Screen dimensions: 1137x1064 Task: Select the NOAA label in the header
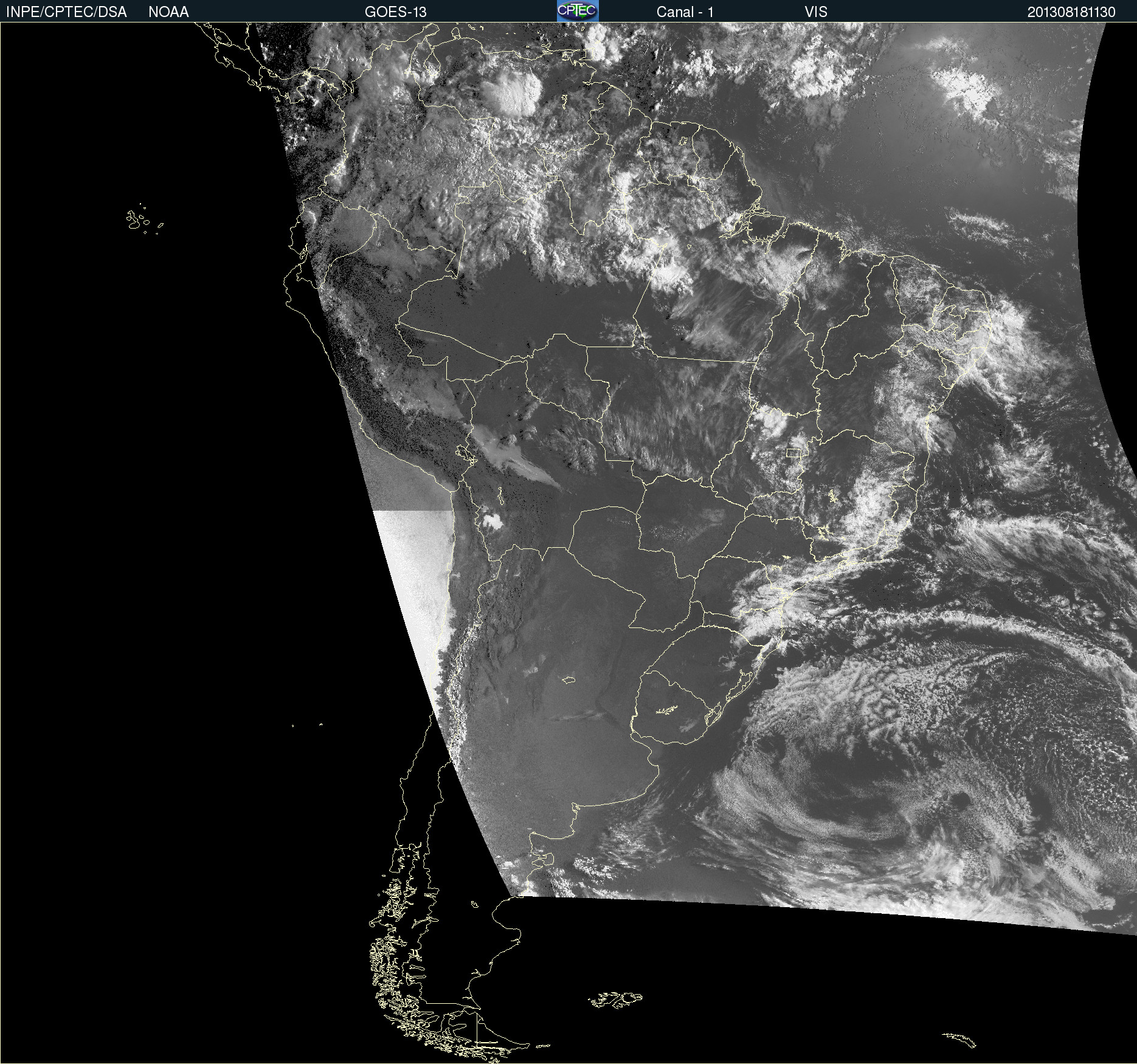coord(168,12)
